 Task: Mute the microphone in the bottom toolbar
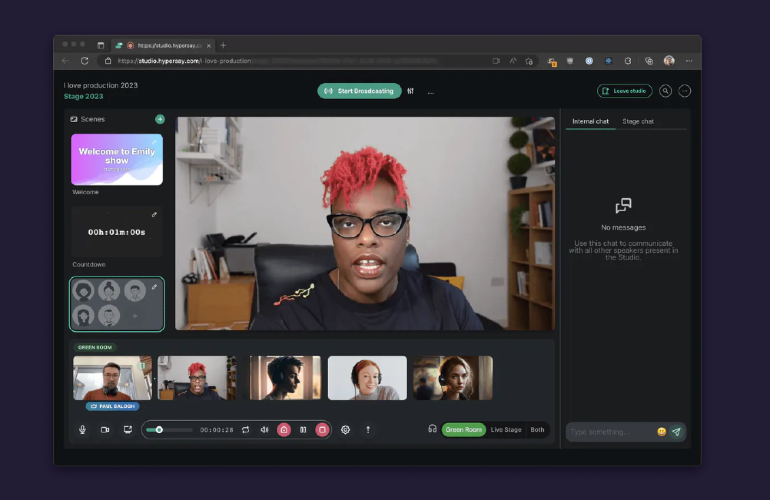(x=82, y=430)
